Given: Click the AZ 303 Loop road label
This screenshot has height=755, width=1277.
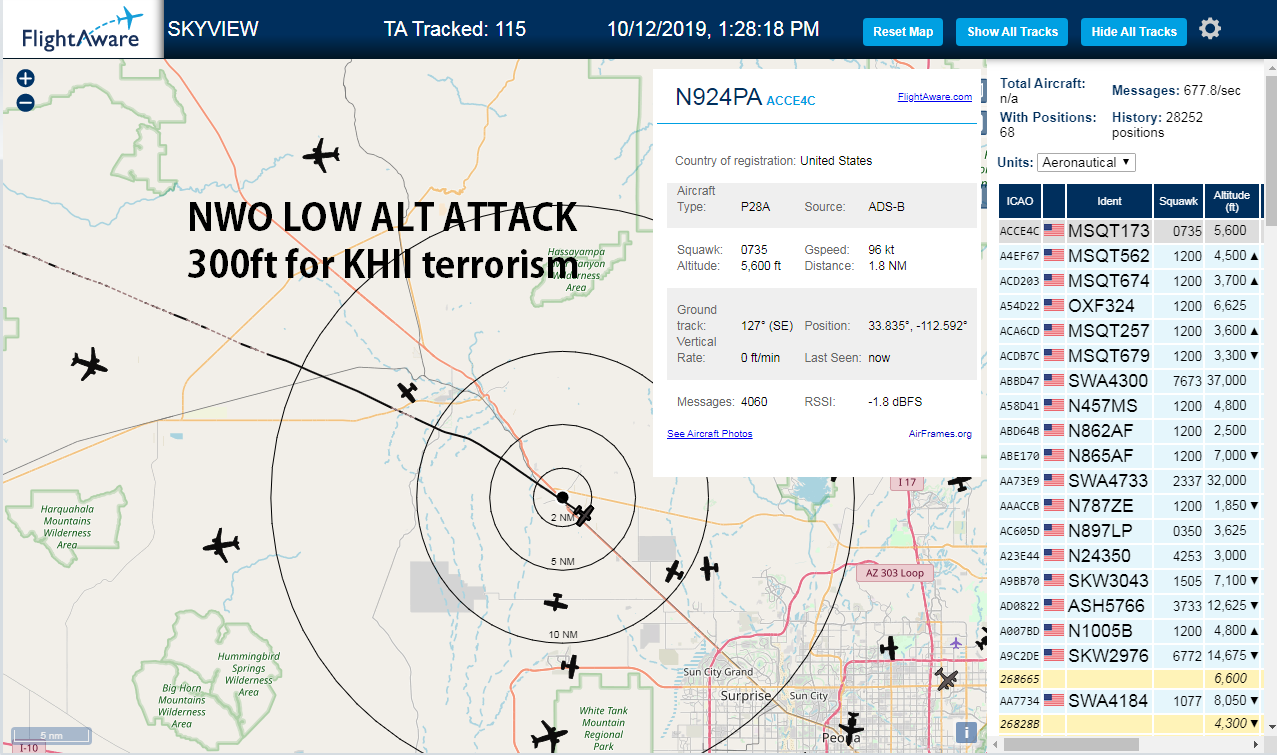Looking at the screenshot, I should (894, 573).
